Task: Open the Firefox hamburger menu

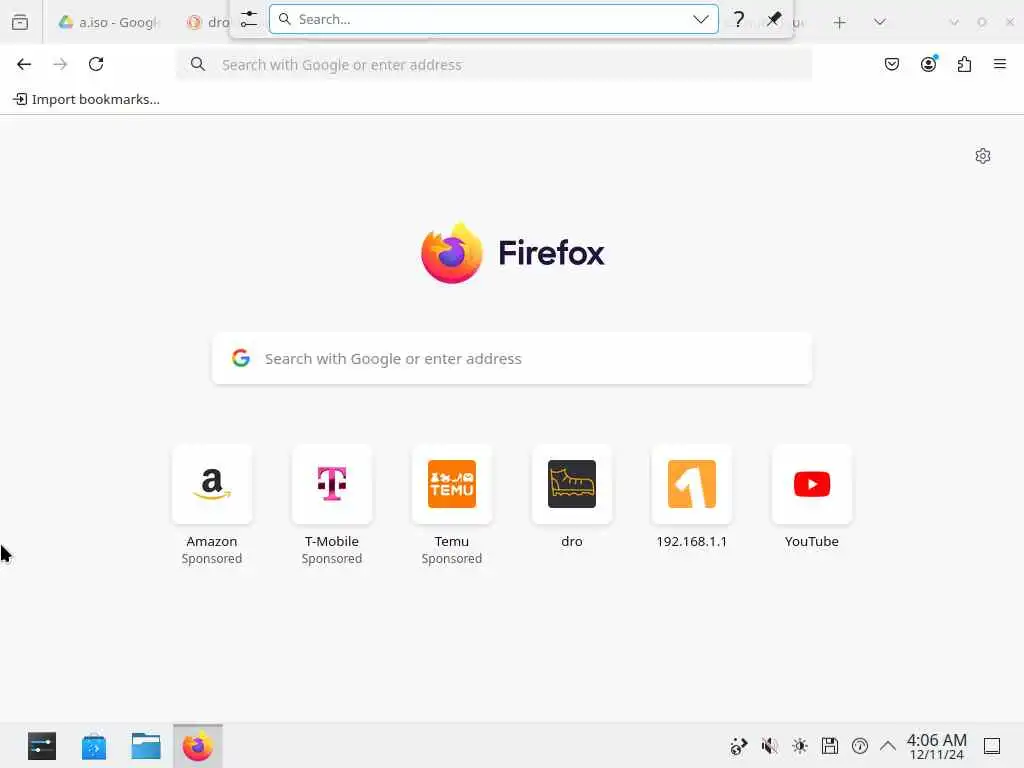Action: click(999, 64)
